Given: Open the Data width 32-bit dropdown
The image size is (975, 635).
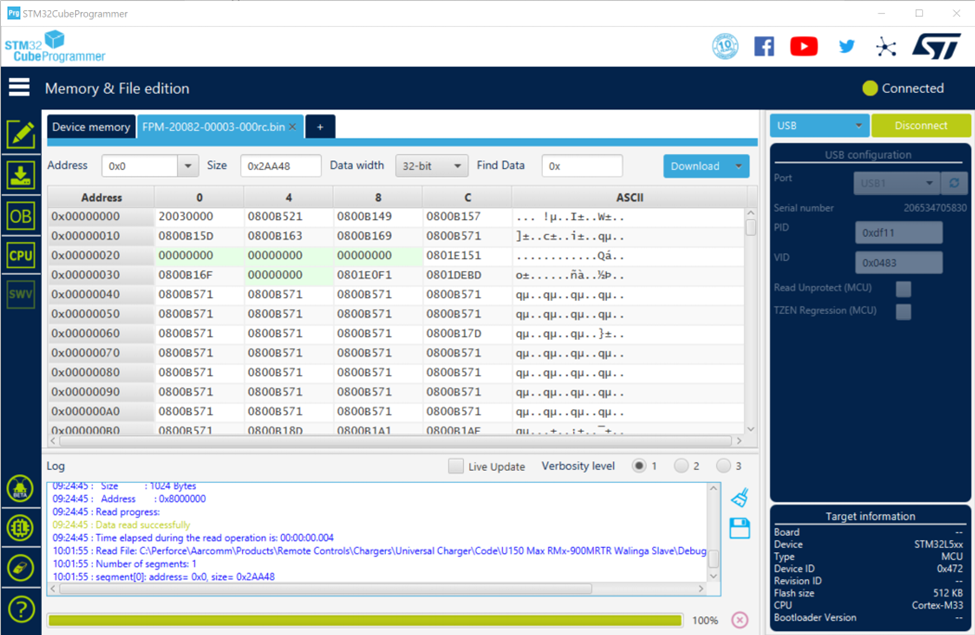Looking at the screenshot, I should tap(432, 166).
